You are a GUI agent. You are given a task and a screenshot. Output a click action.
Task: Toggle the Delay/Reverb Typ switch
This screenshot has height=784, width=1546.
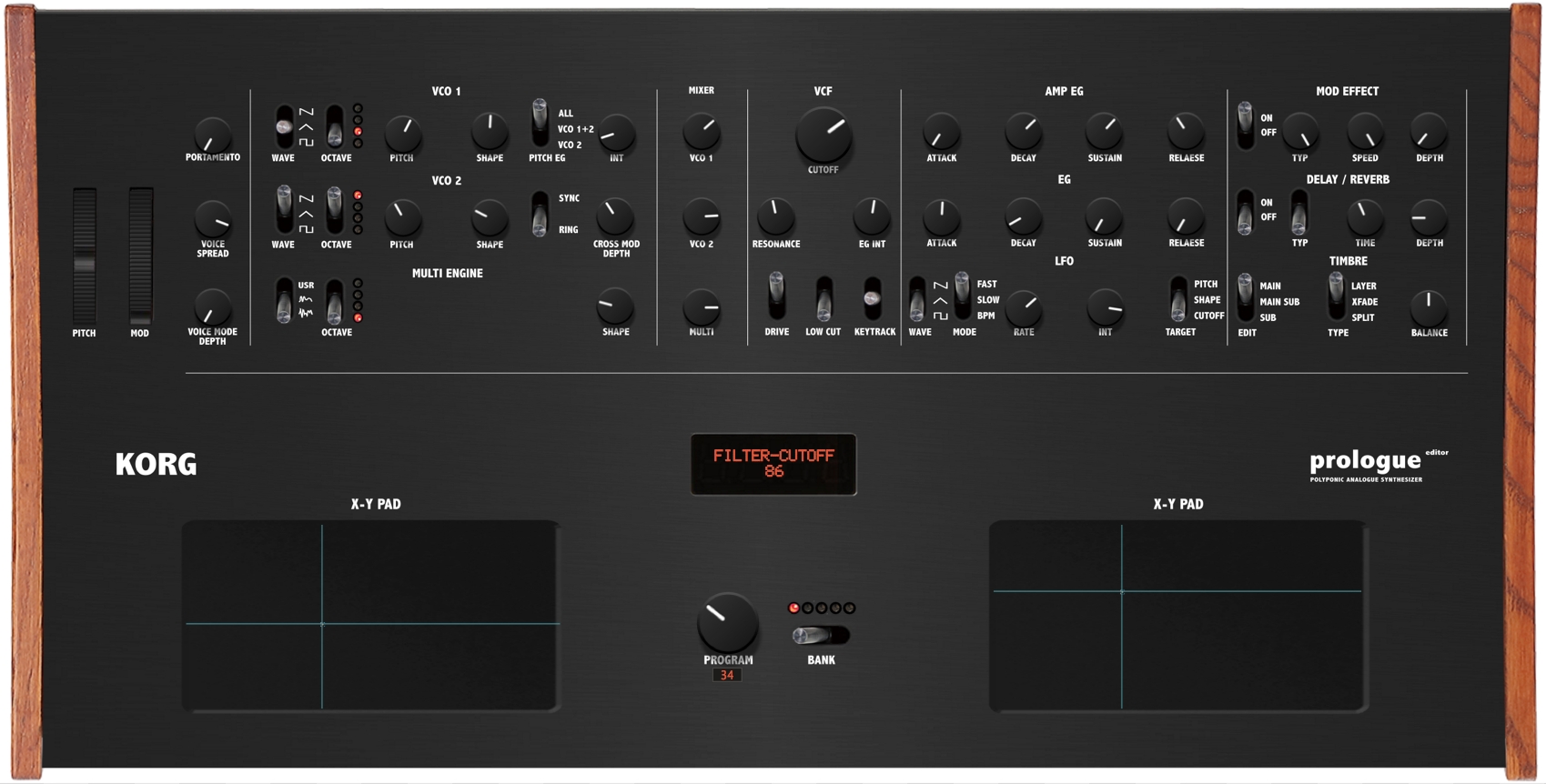click(1299, 213)
